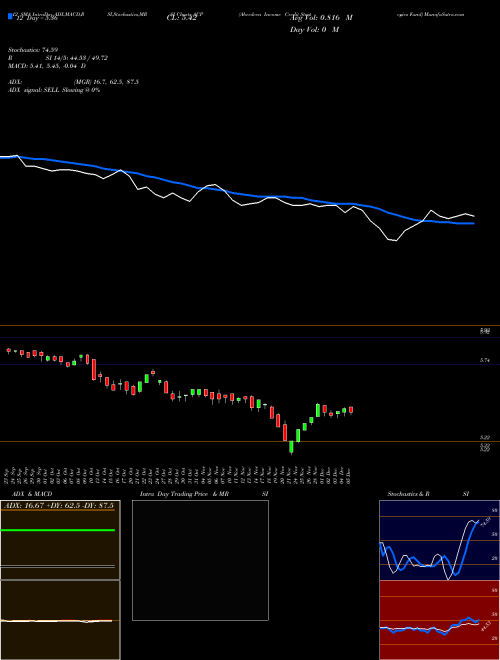Open the empty intraday trading price chart box
The image size is (500, 660).
click(x=200, y=560)
